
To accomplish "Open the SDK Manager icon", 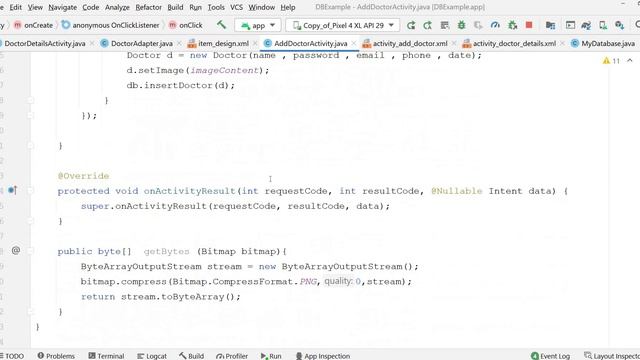I will point(620,25).
